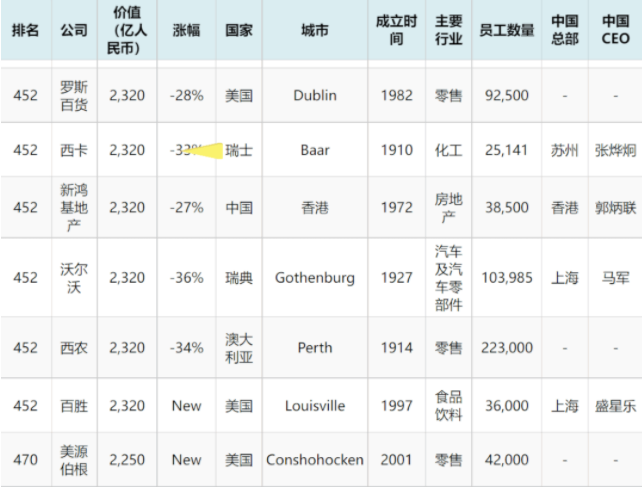Click the city cell Perth

(x=315, y=348)
